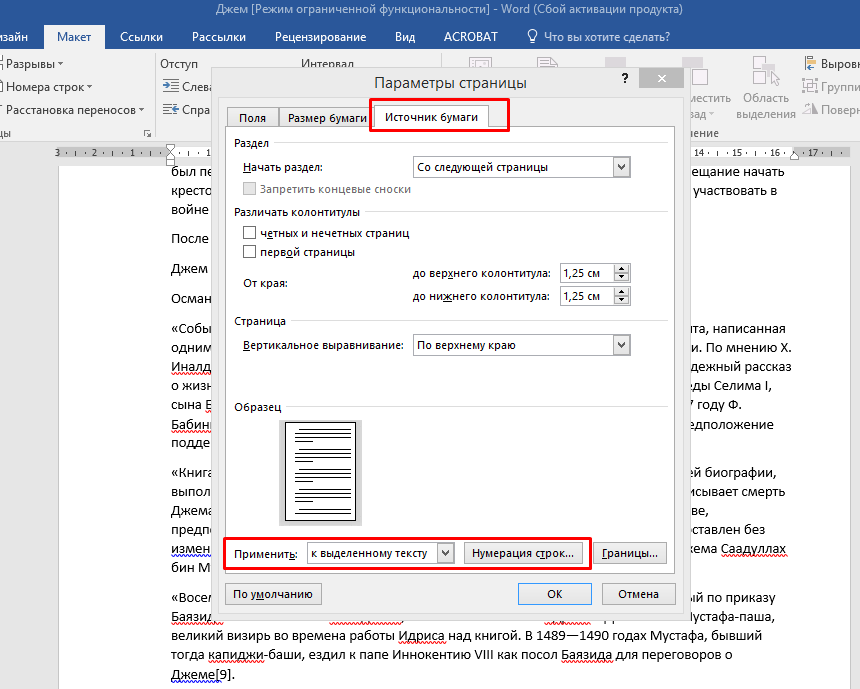Decrease до нижнего колонтитула value
Screen dimensions: 860x689
[x=621, y=301]
